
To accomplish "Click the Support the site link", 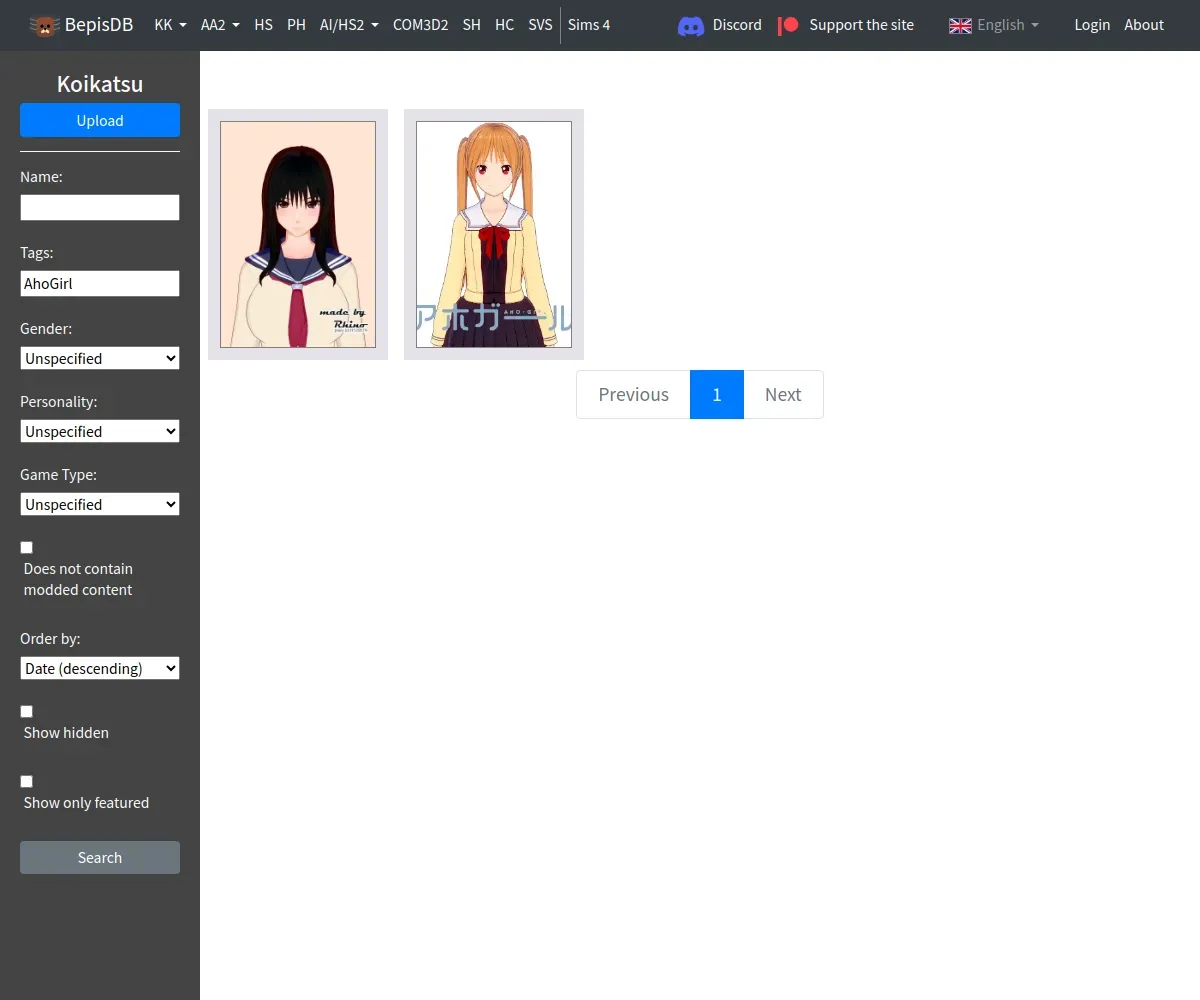I will pyautogui.click(x=861, y=25).
